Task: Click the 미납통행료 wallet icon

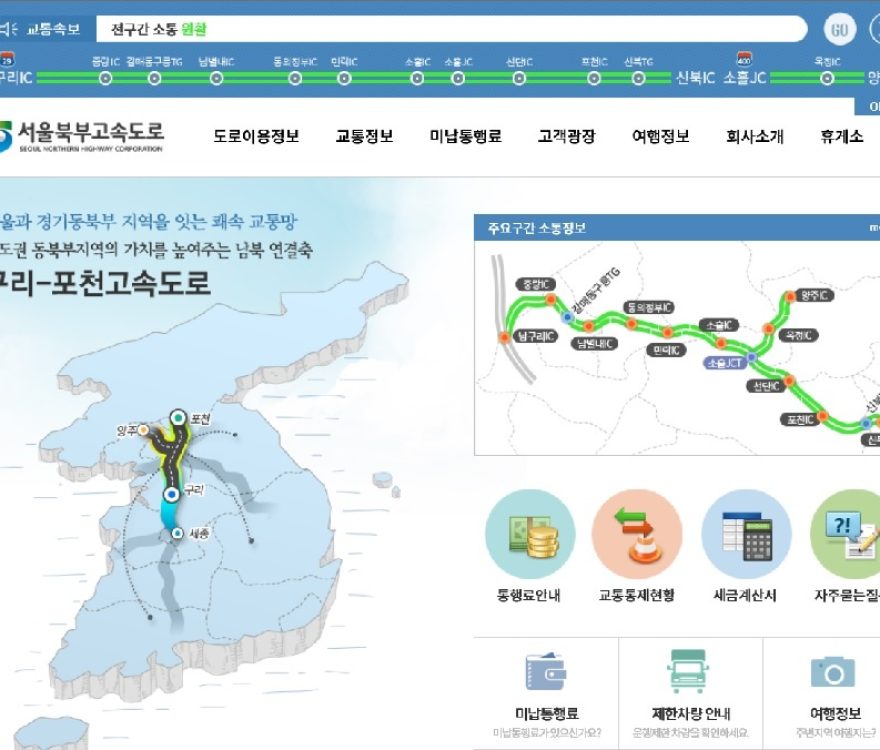Action: [x=546, y=671]
